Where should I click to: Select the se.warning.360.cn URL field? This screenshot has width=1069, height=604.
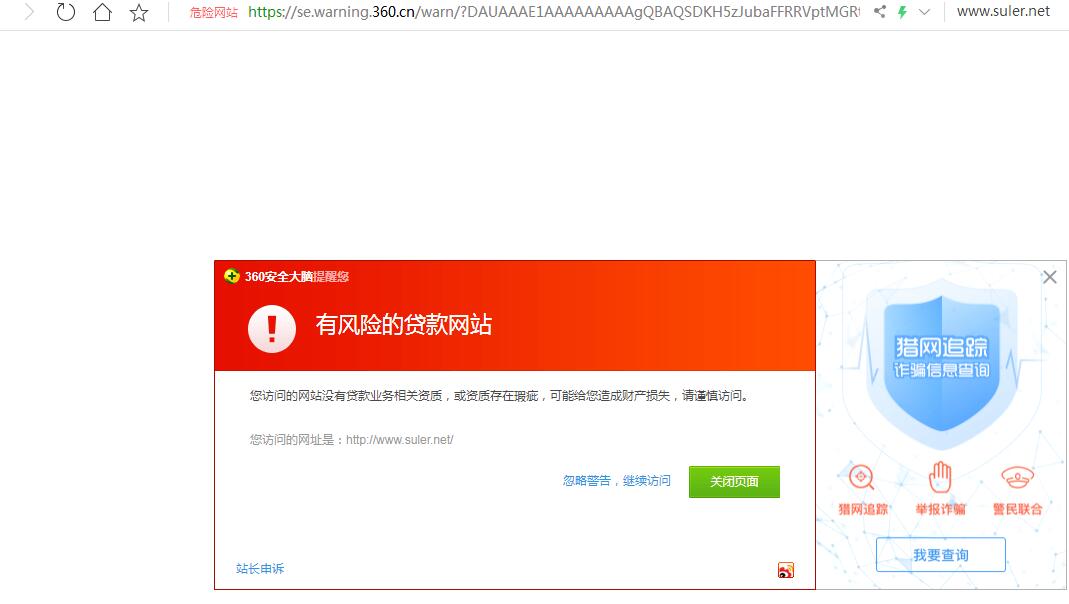[x=554, y=12]
